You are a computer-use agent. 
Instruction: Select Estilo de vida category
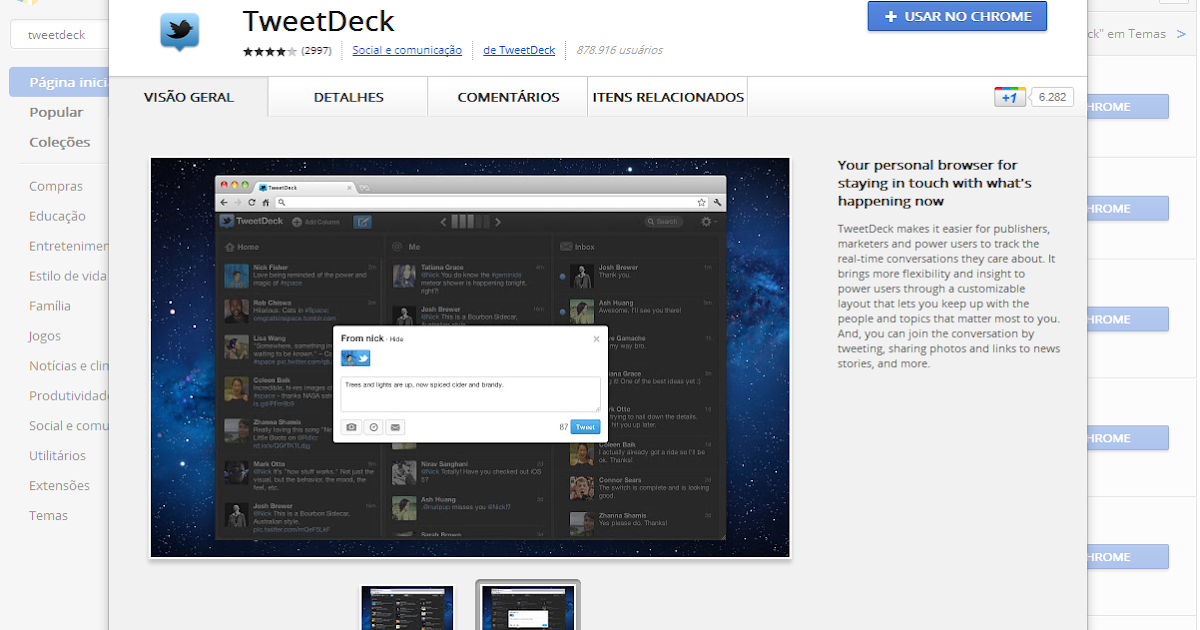[68, 276]
